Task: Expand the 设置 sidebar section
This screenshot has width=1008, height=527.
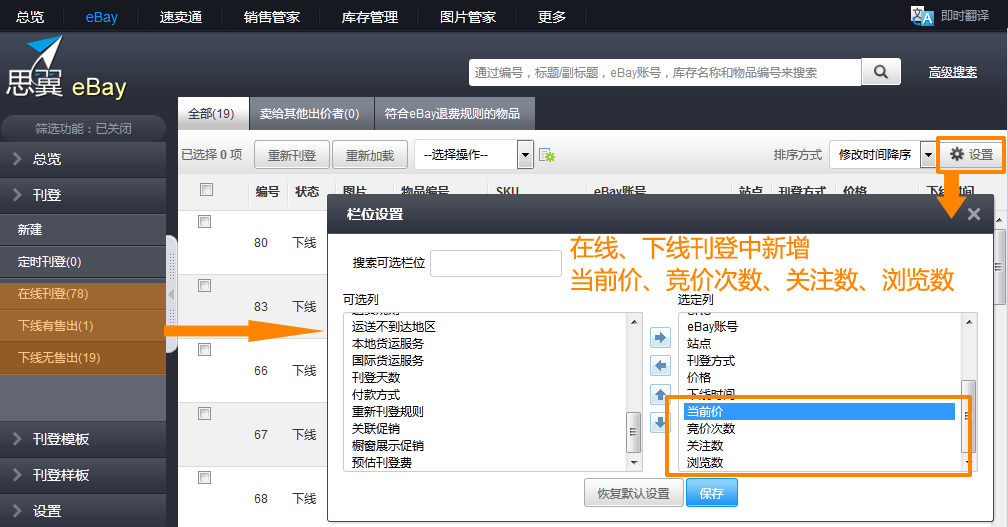Action: (x=83, y=511)
